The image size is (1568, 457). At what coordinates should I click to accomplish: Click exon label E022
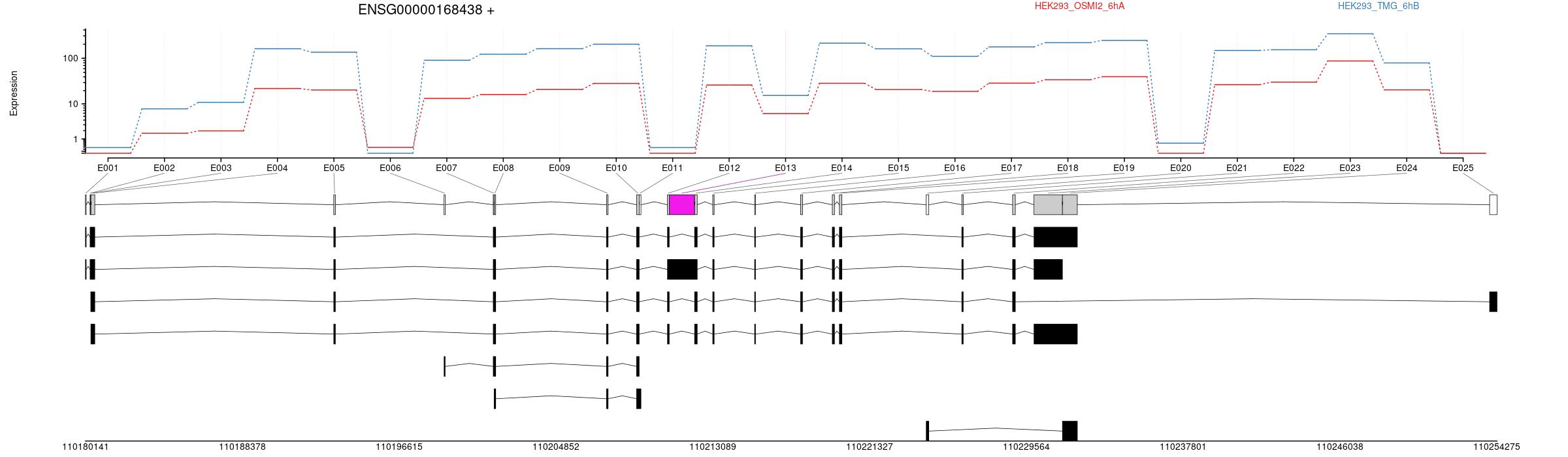click(1294, 168)
